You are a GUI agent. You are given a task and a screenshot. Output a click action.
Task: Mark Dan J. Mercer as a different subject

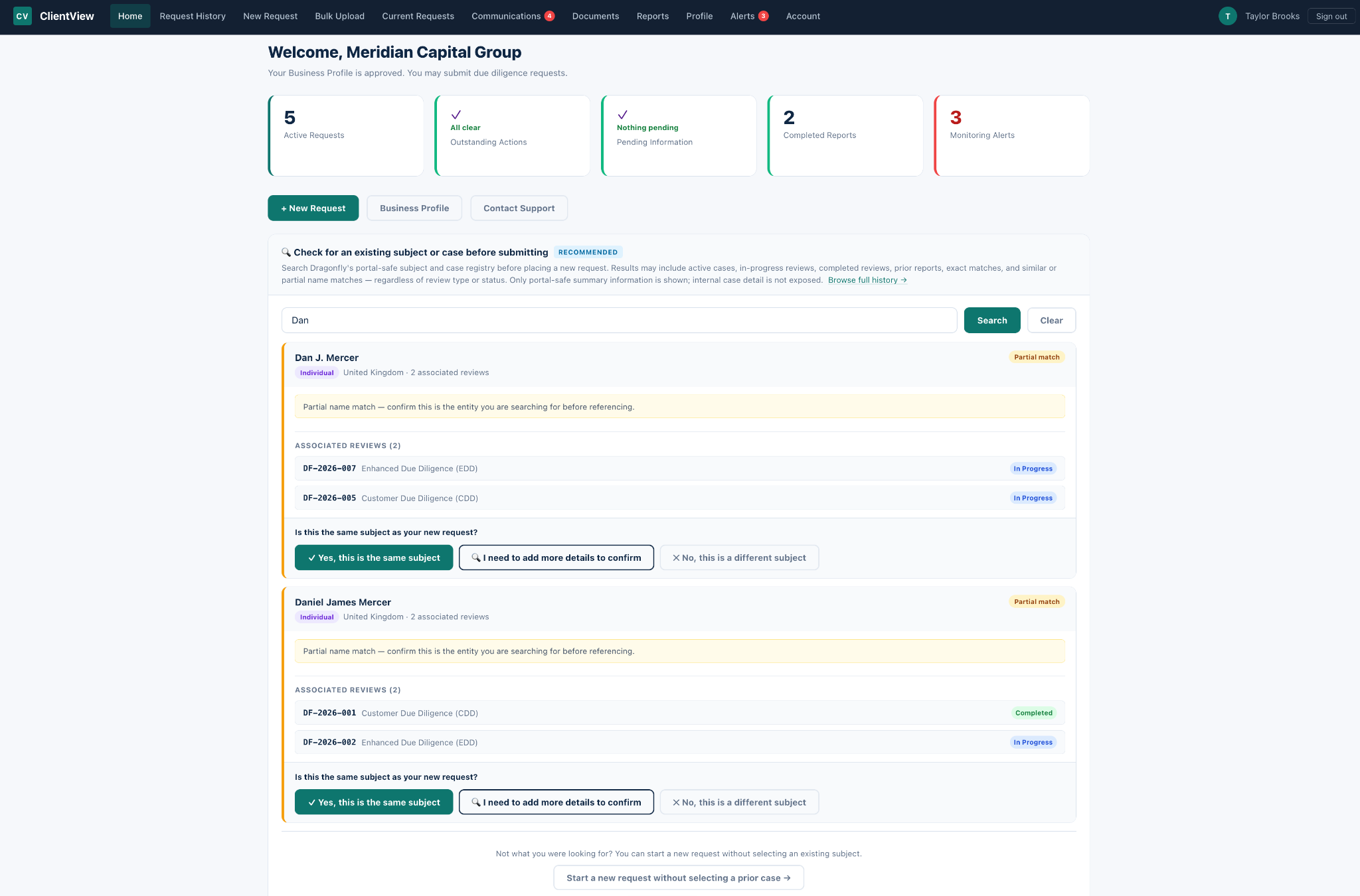click(739, 558)
